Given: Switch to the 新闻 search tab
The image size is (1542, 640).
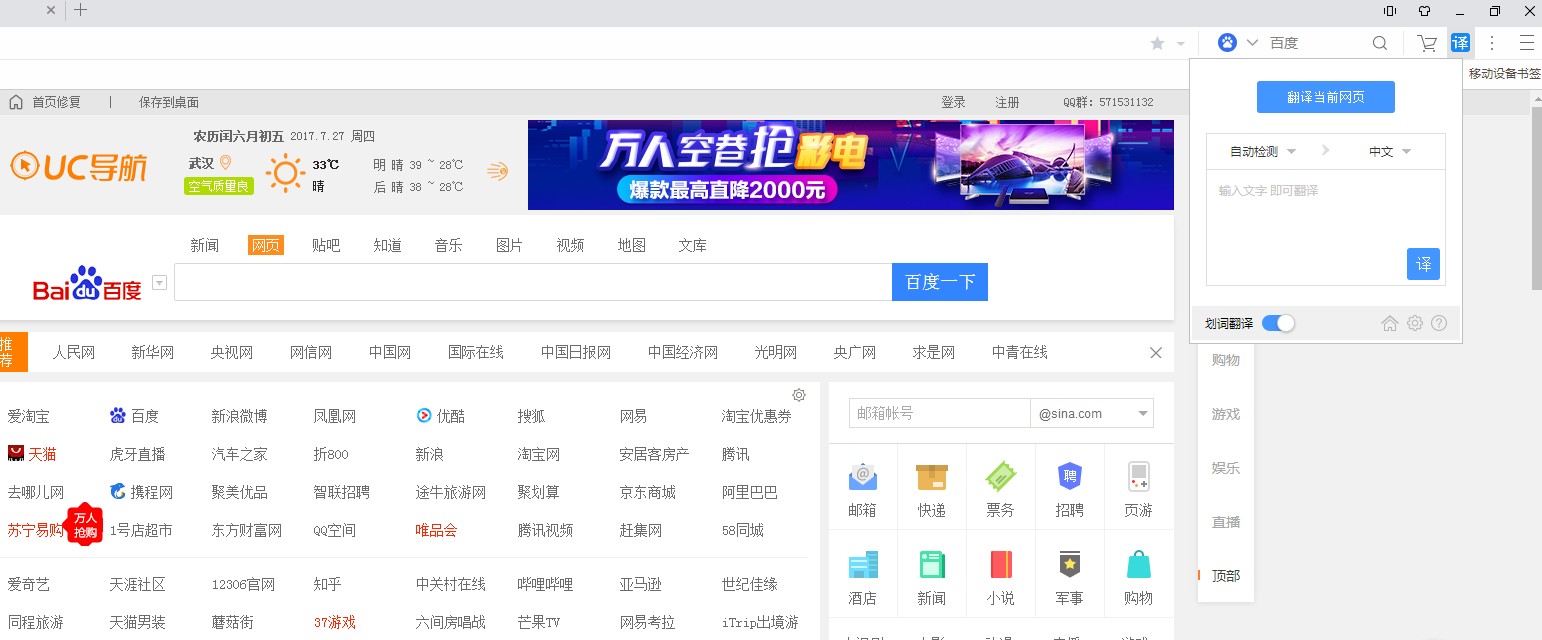Looking at the screenshot, I should click(204, 244).
